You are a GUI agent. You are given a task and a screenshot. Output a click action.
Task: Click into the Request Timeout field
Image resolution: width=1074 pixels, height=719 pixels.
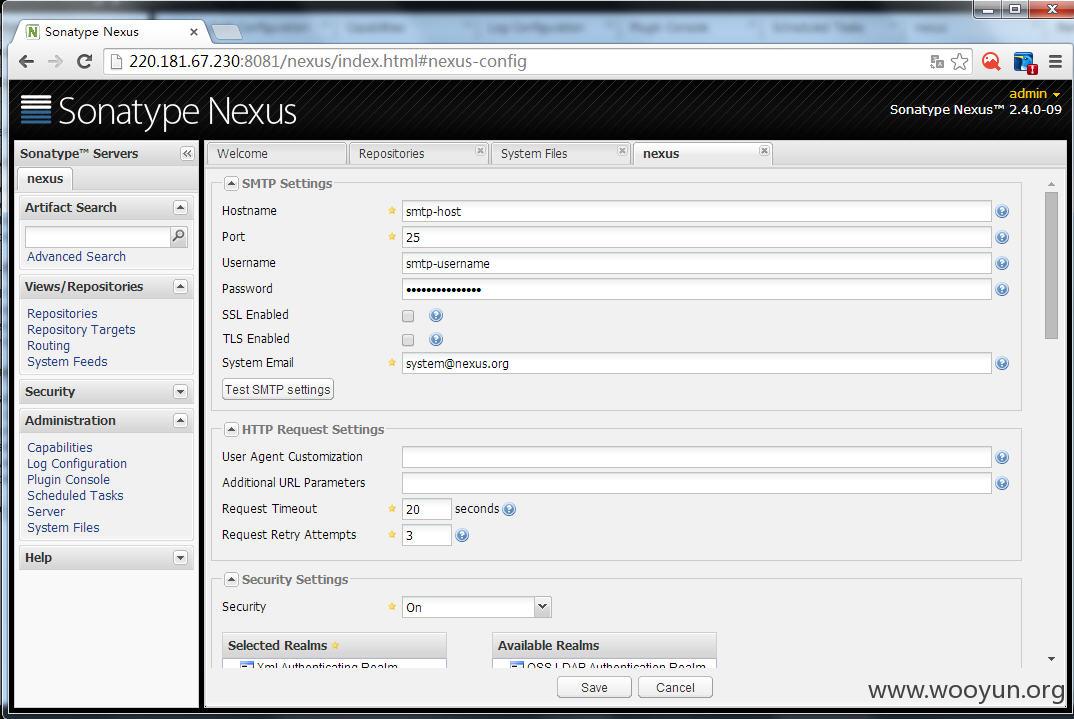point(427,509)
